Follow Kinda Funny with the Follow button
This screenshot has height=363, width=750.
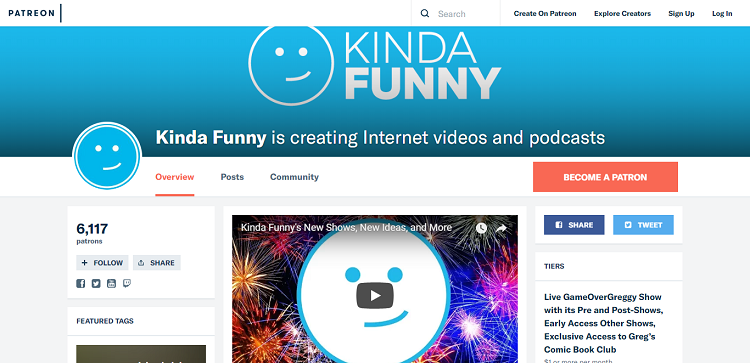point(102,263)
